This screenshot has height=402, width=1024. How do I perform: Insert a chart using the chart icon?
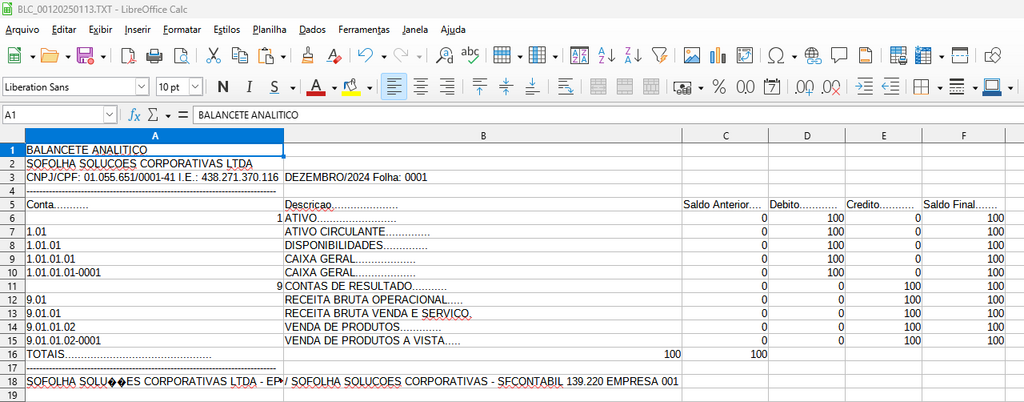click(x=717, y=55)
